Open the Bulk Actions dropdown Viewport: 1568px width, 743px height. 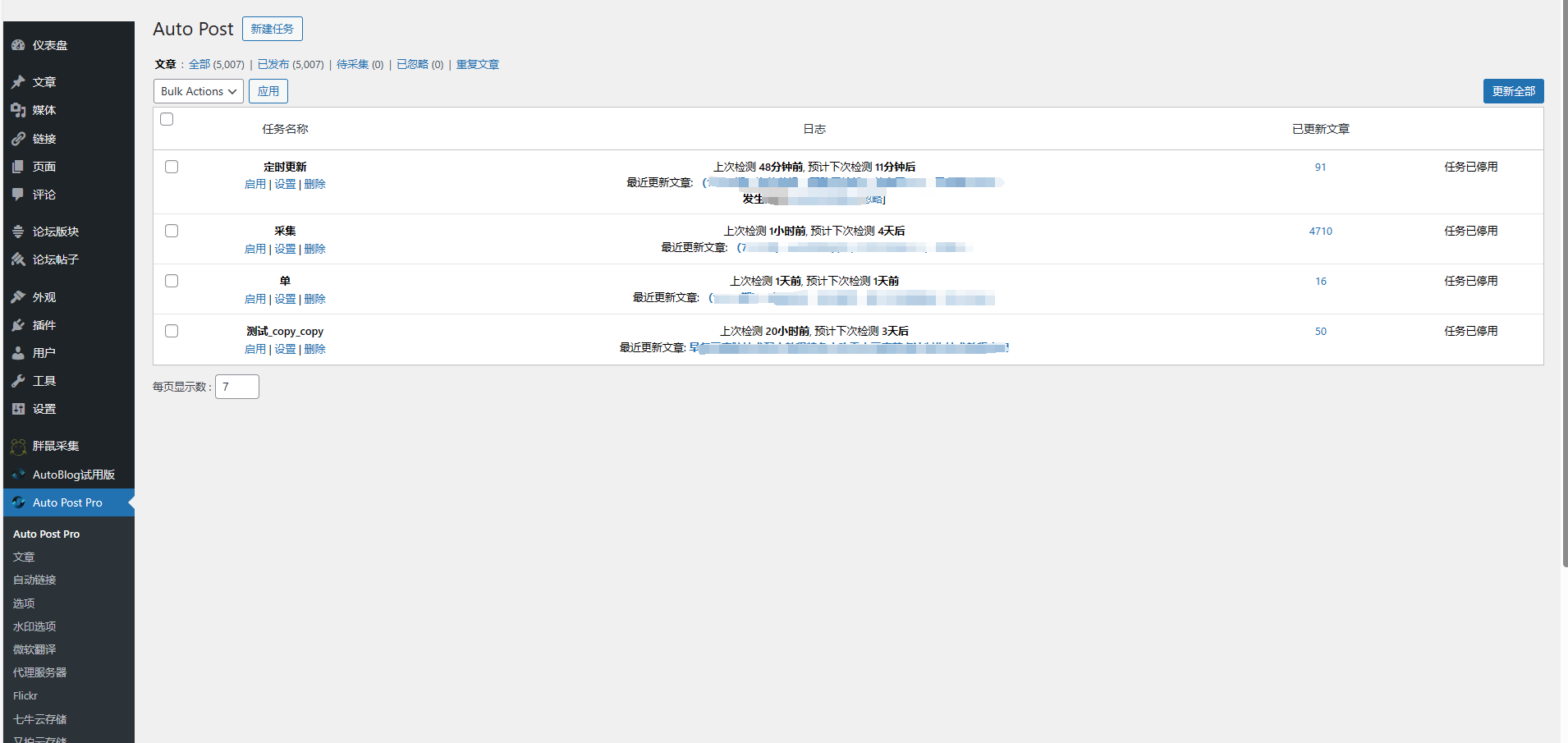(x=197, y=91)
